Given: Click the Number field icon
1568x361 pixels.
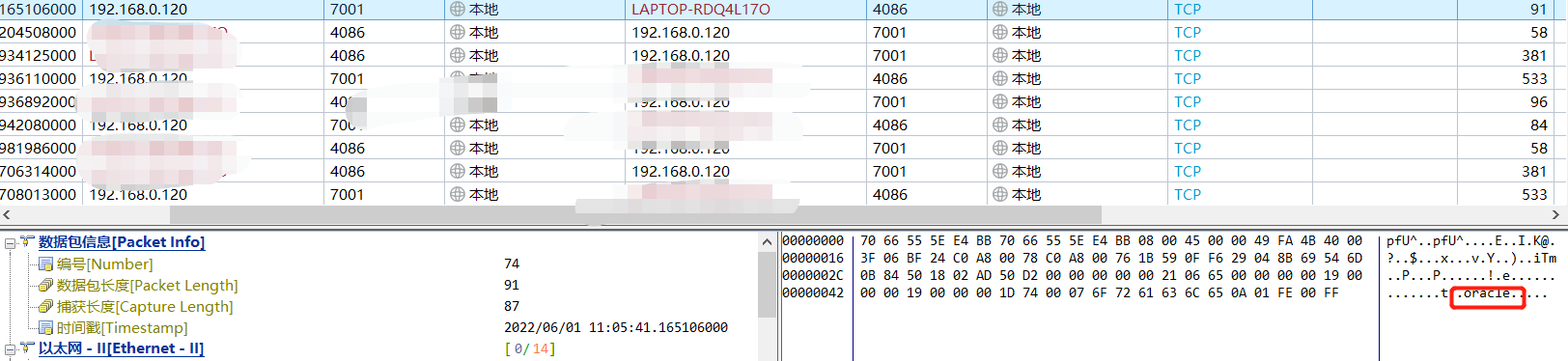Looking at the screenshot, I should point(45,264).
